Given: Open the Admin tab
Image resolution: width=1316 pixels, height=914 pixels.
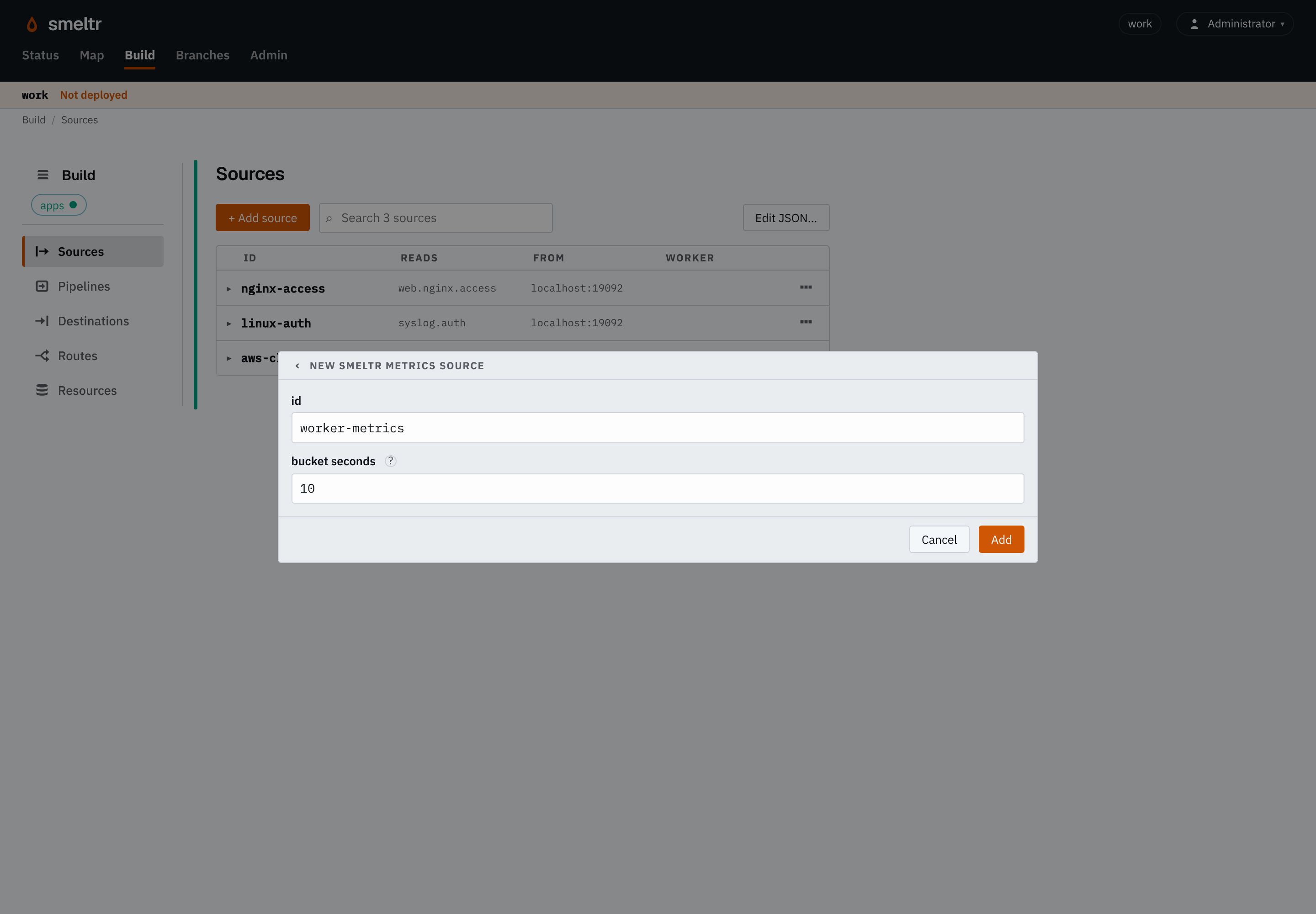Looking at the screenshot, I should point(269,55).
